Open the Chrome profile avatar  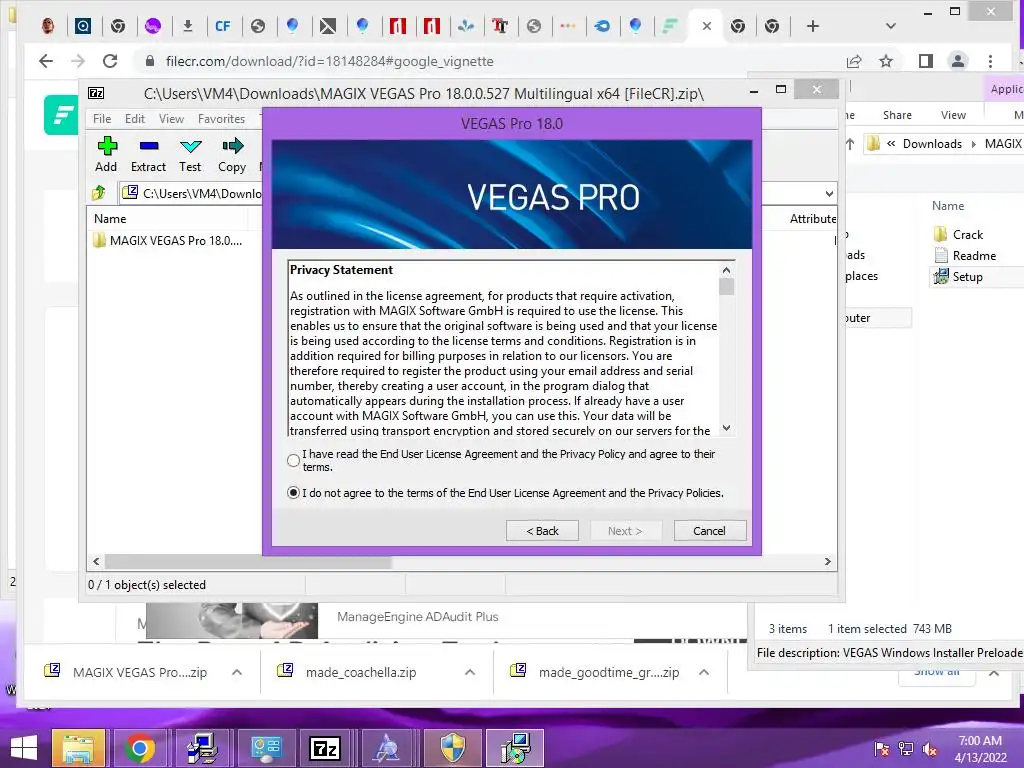(x=957, y=61)
